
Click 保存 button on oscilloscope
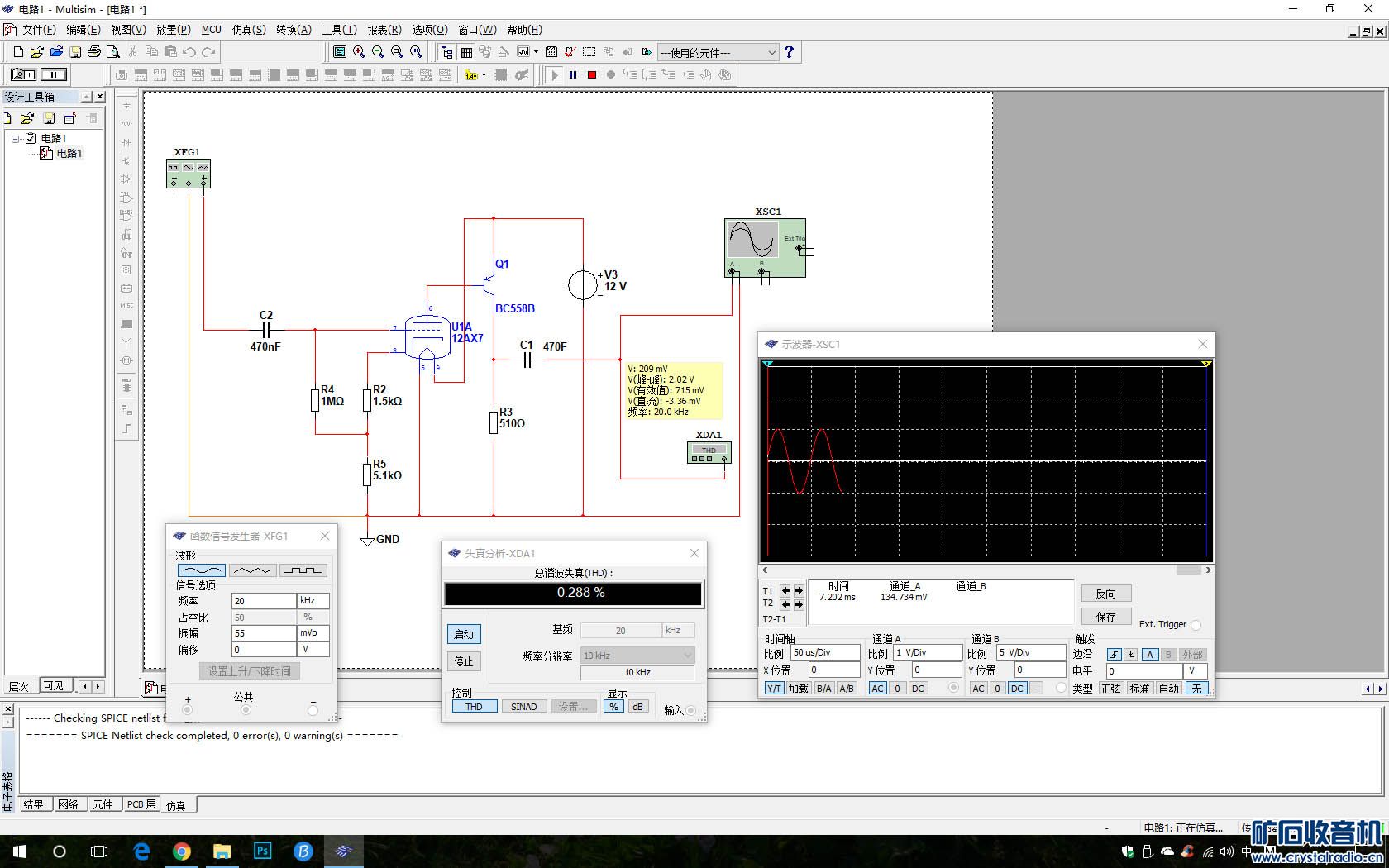point(1106,617)
